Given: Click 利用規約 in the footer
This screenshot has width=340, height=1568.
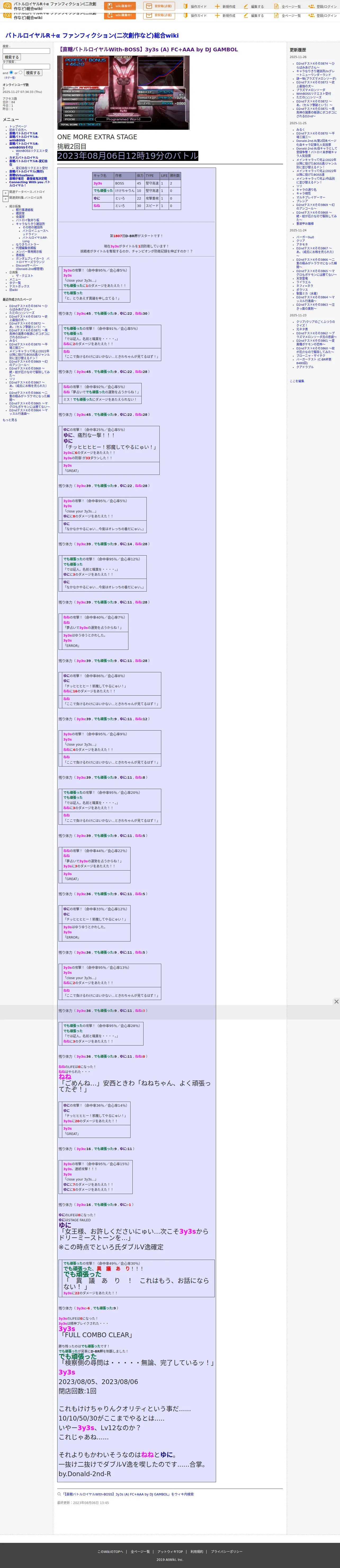Looking at the screenshot, I should coord(197,1552).
